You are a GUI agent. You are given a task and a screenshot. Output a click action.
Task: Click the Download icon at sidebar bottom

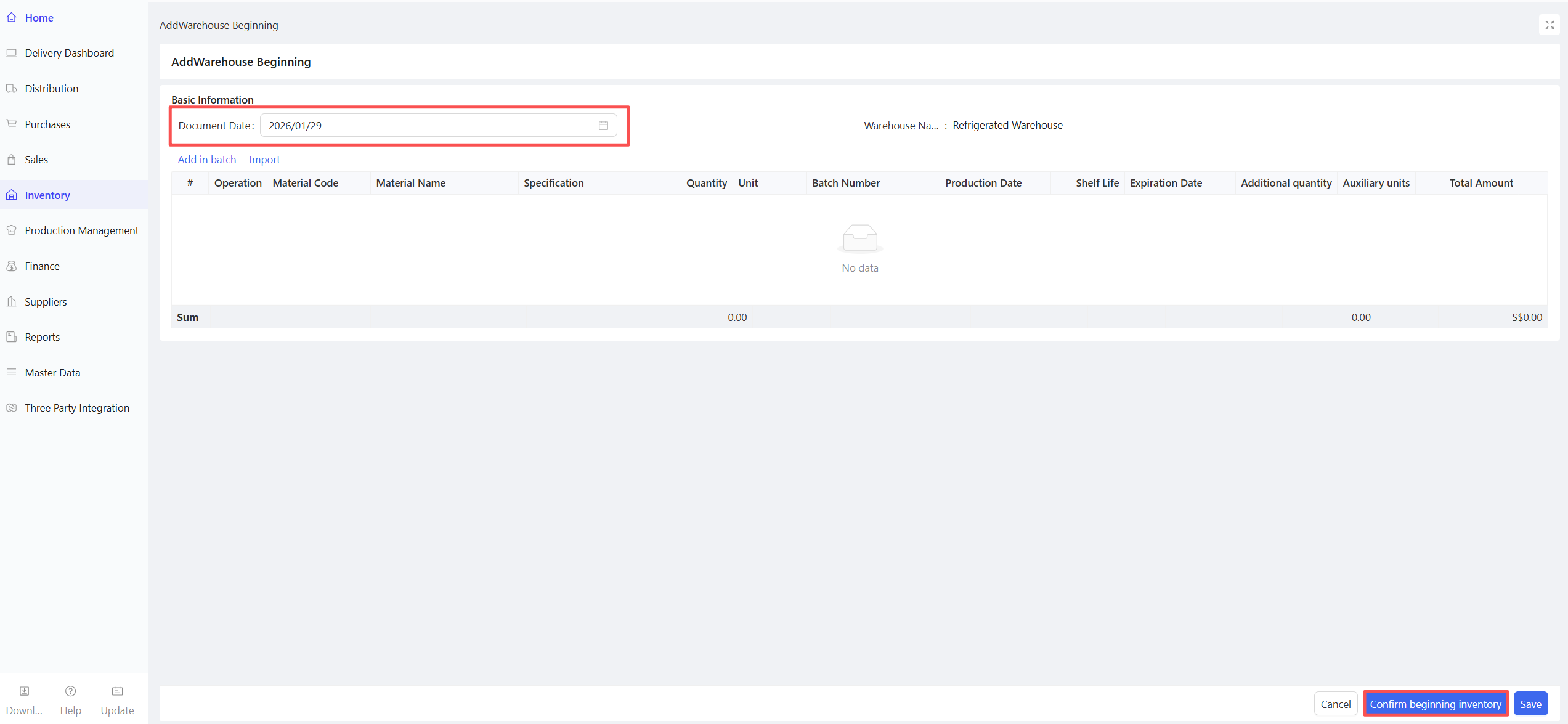(24, 691)
